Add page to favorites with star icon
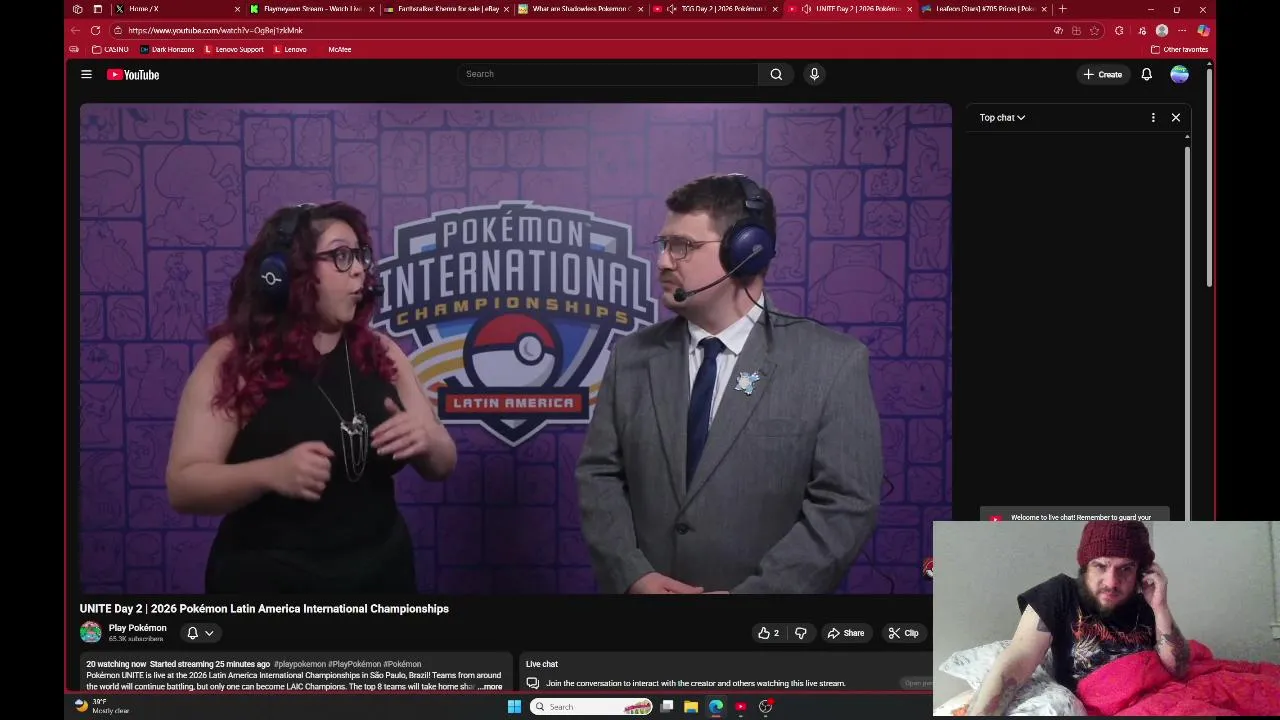Image resolution: width=1280 pixels, height=720 pixels. pyautogui.click(x=1095, y=30)
